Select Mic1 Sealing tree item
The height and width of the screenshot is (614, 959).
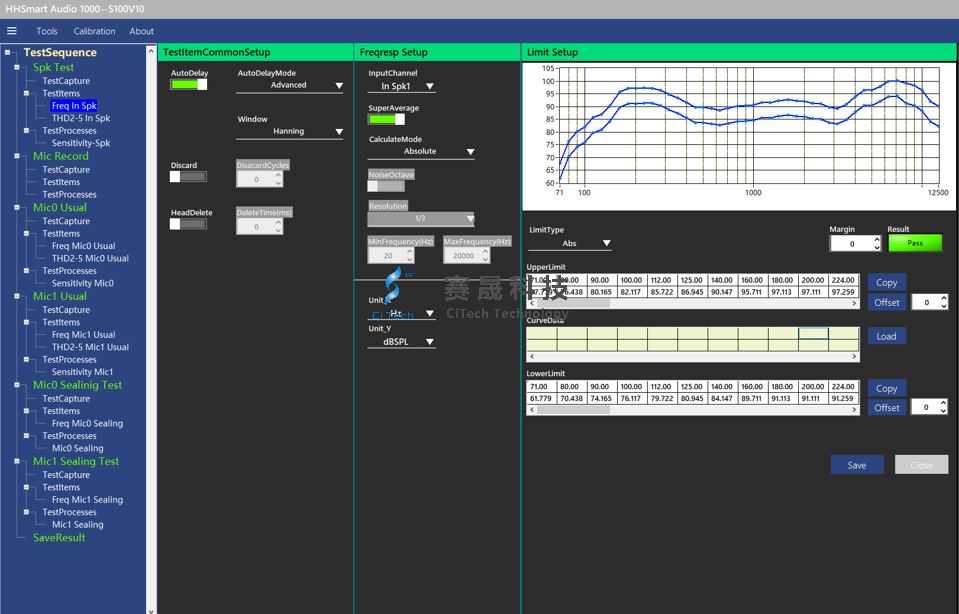click(x=77, y=525)
